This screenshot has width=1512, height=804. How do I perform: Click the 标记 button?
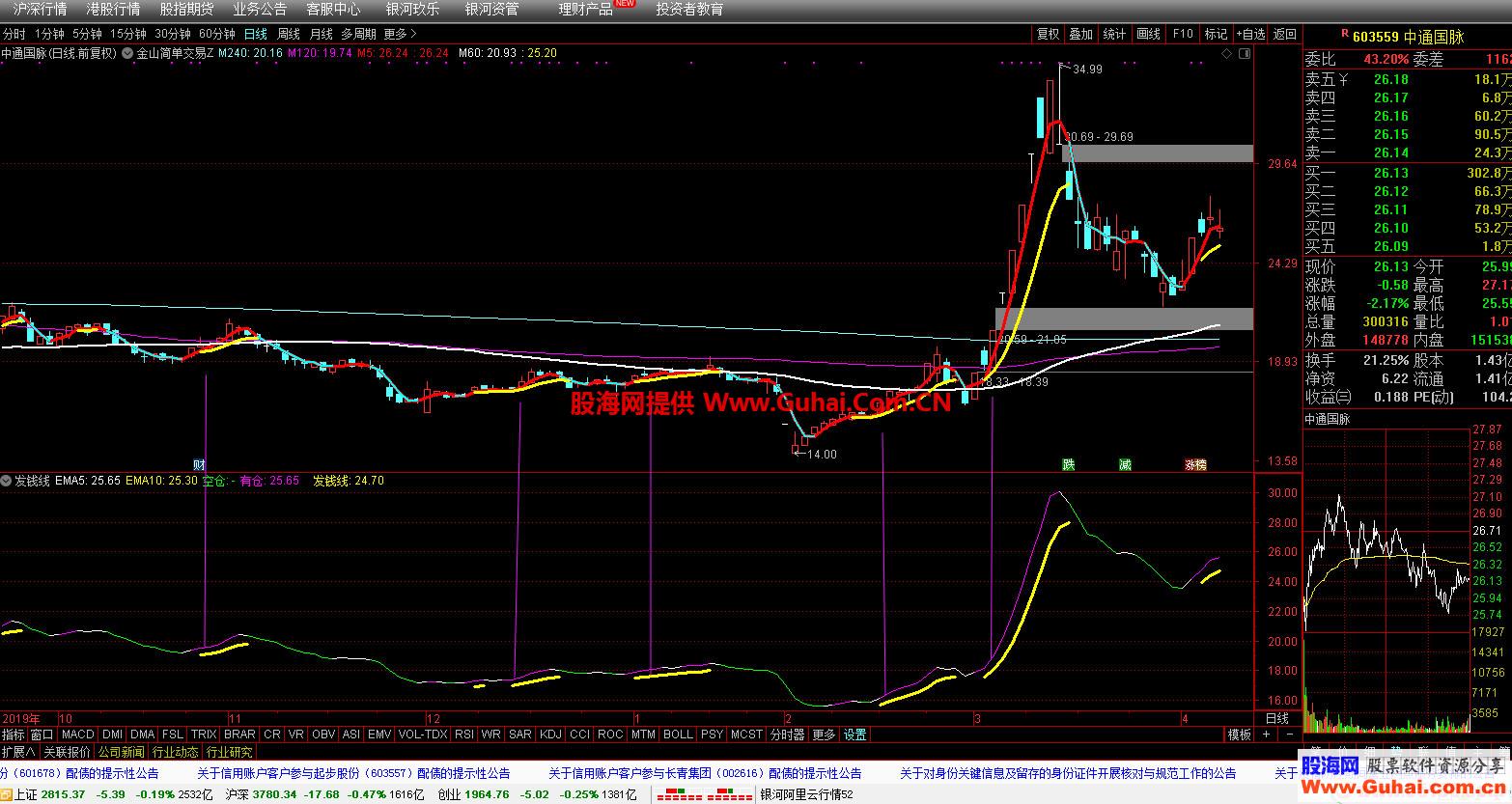(x=1217, y=34)
